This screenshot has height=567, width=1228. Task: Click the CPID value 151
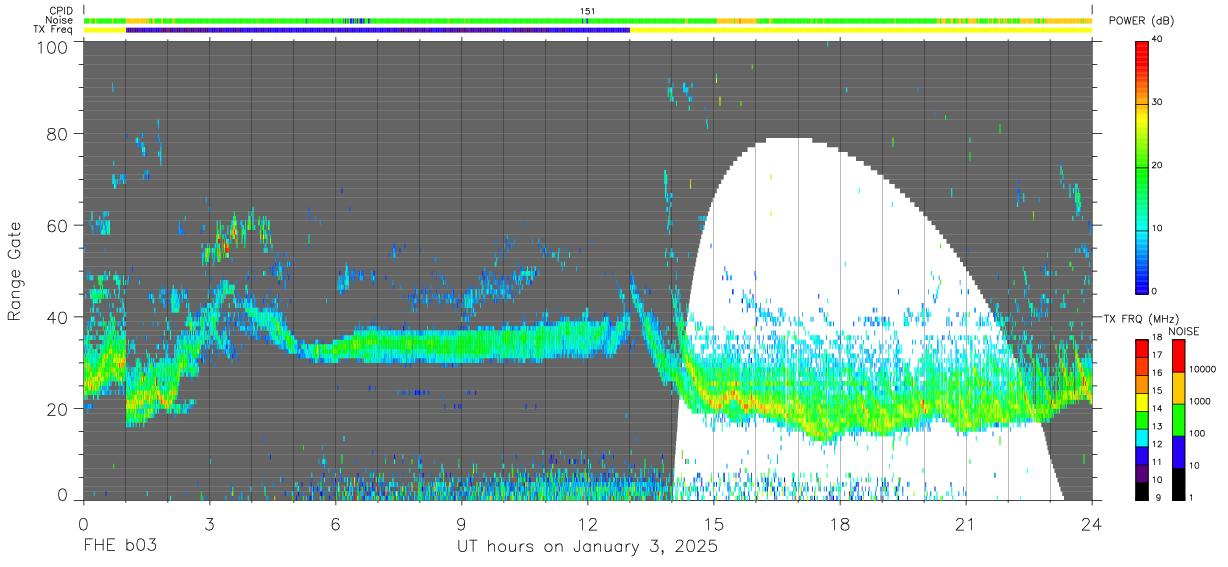588,11
